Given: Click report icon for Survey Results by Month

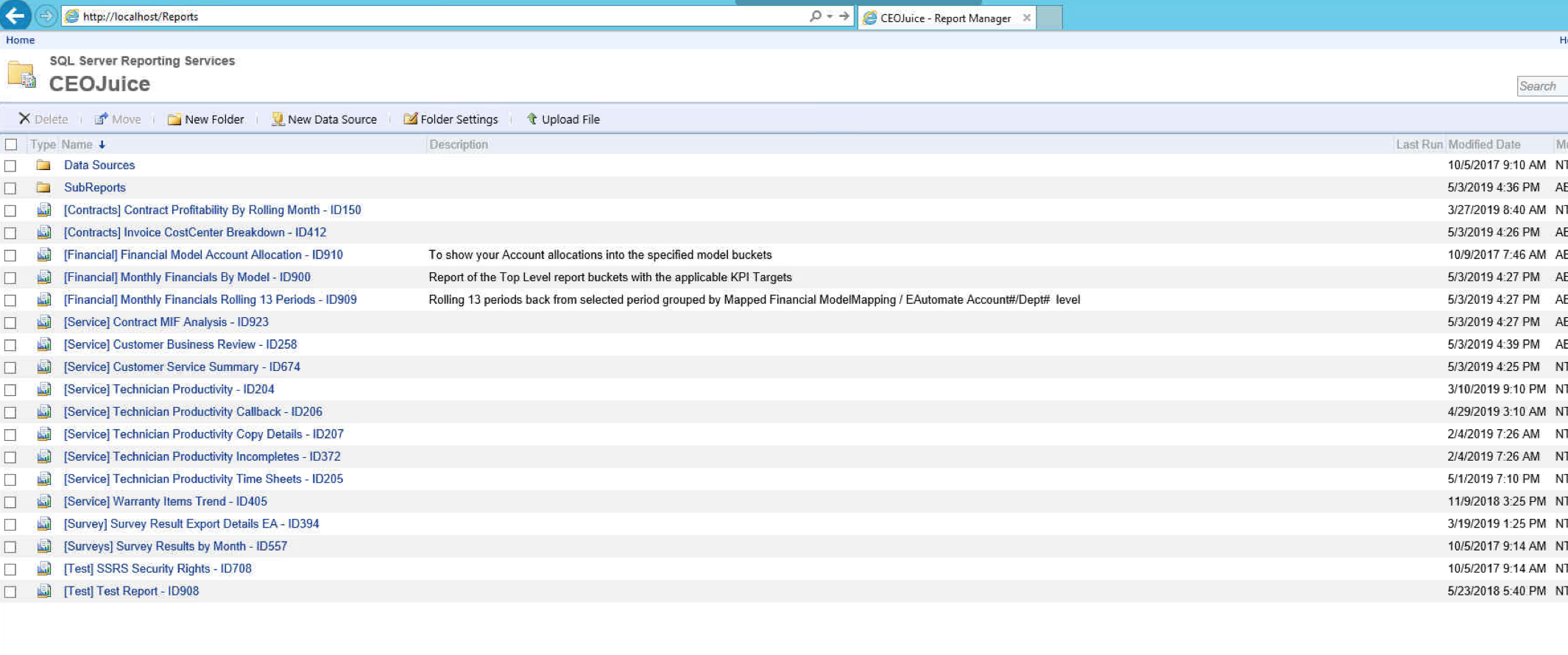Looking at the screenshot, I should point(44,546).
